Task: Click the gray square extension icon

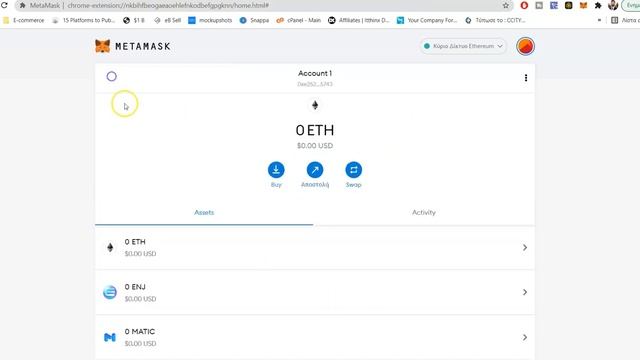Action: 539,5
